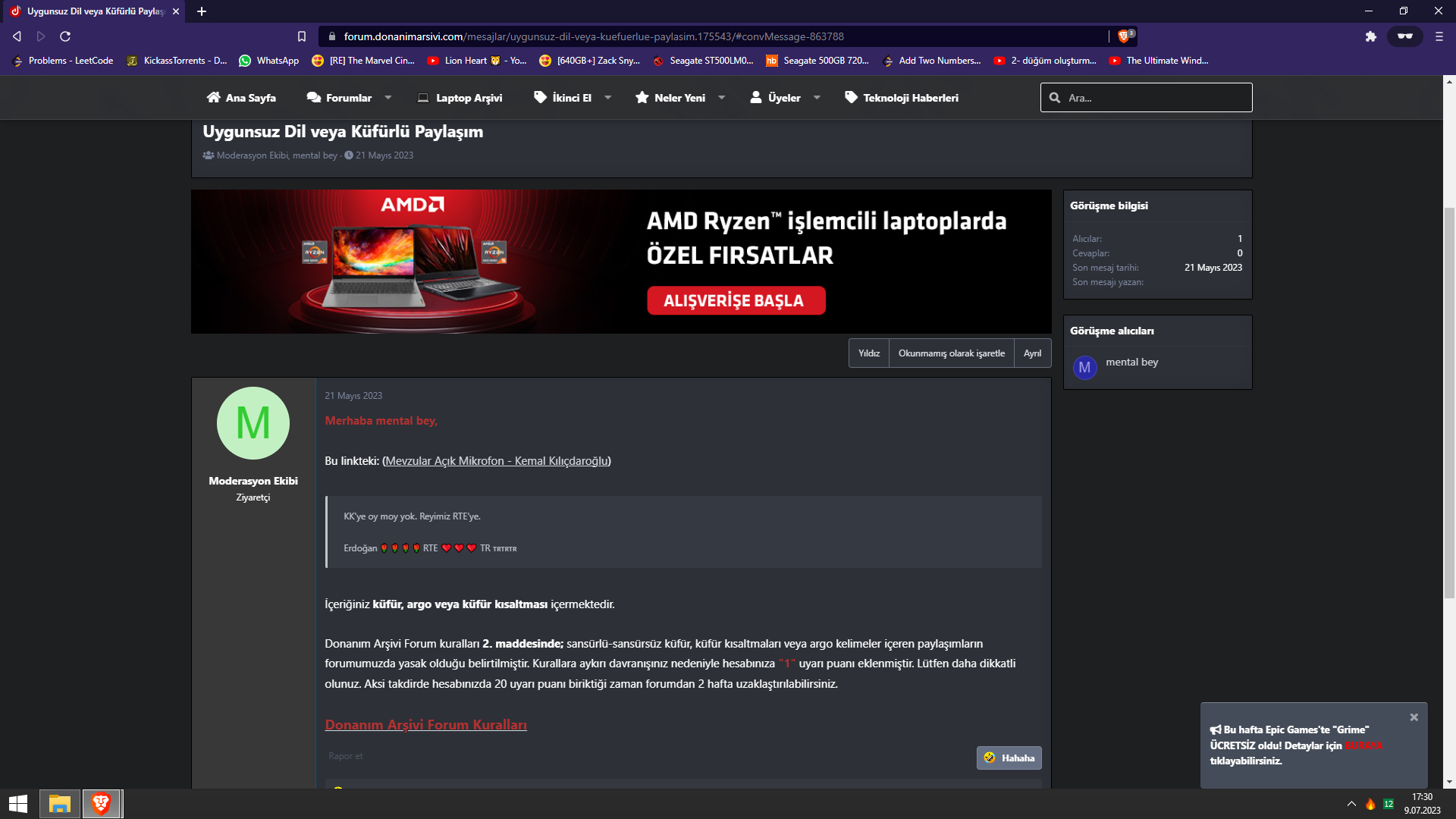
Task: Toggle the Yıldız star on the conversation
Action: coord(868,353)
